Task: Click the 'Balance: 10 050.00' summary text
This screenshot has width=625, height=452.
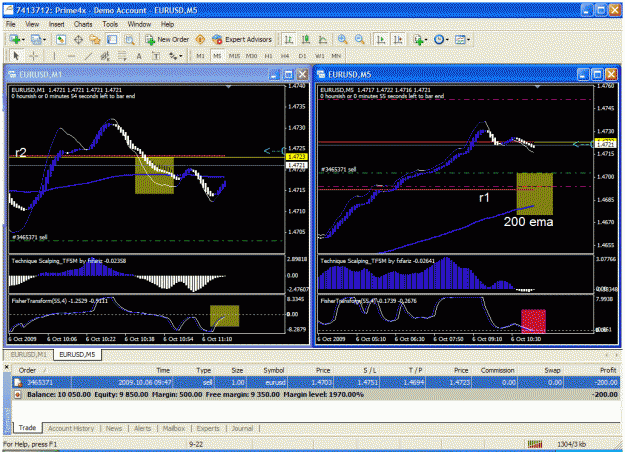Action: [59, 395]
